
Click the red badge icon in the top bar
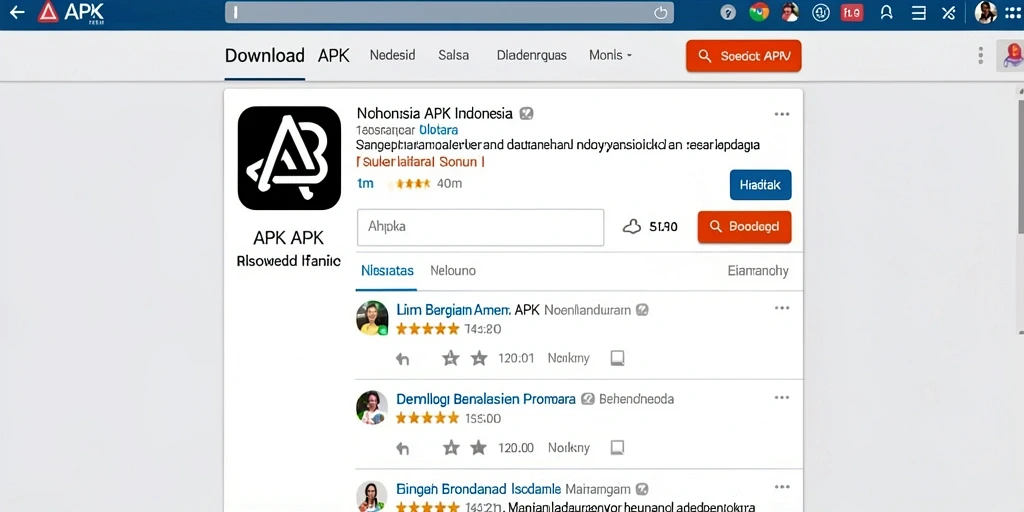852,12
